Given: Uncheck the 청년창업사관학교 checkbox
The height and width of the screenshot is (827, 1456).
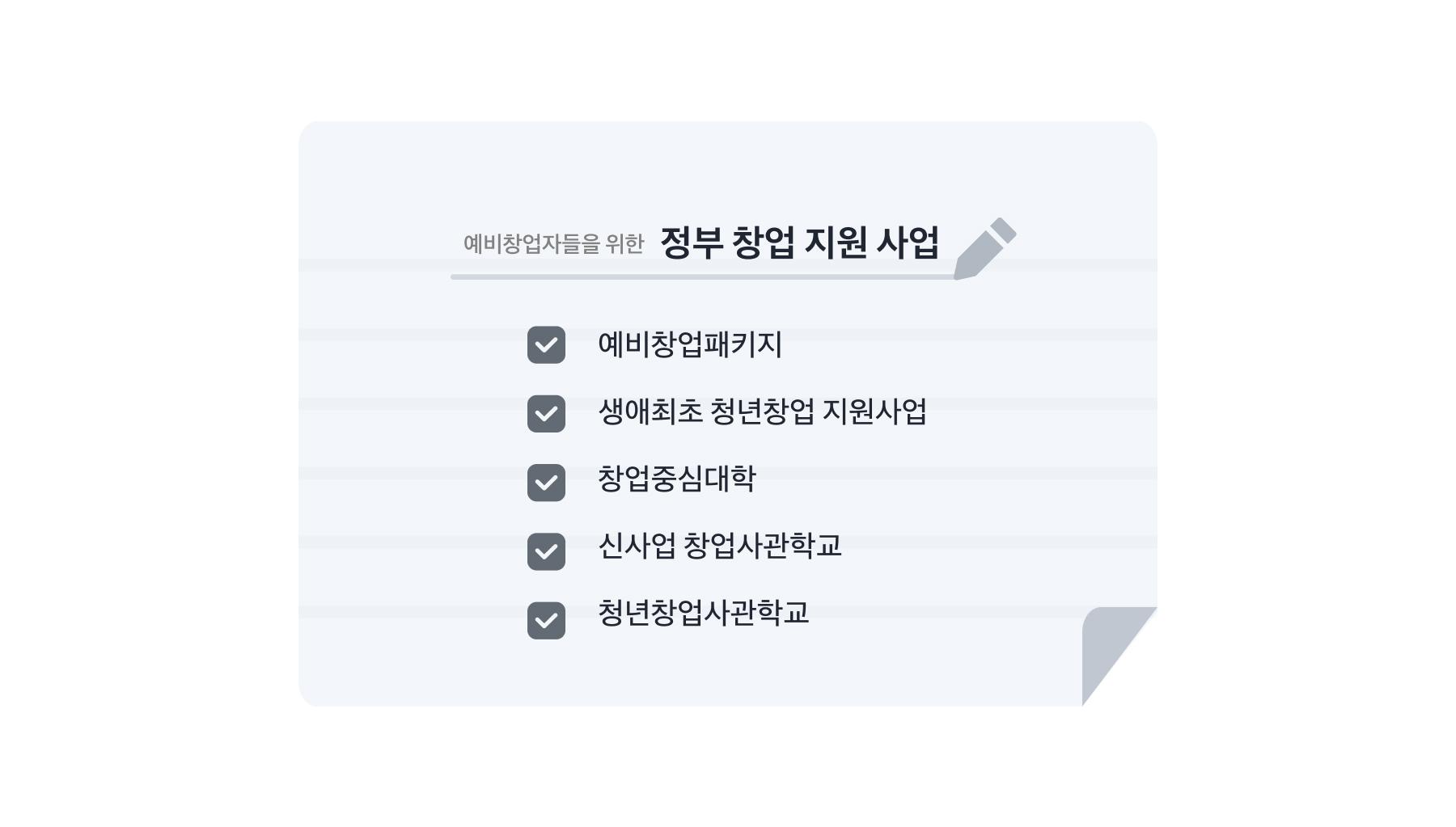Looking at the screenshot, I should click(546, 621).
